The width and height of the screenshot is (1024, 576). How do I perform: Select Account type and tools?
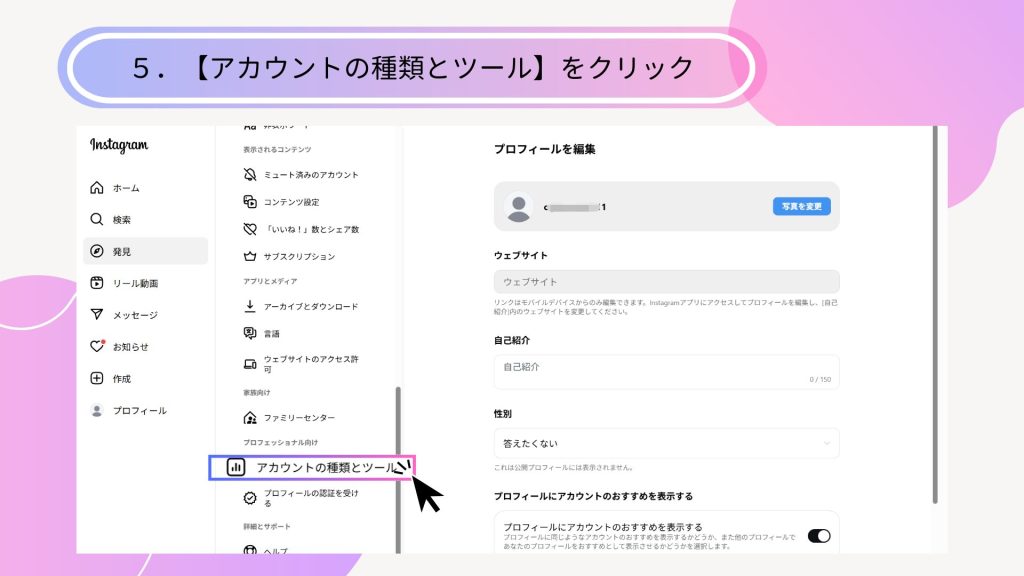[325, 467]
